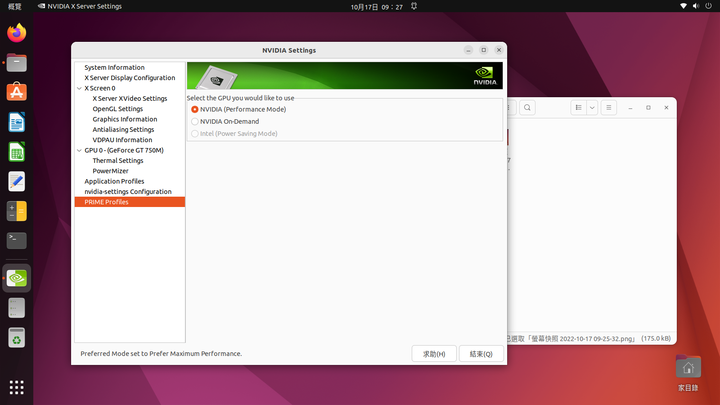Select NVIDIA On-Demand radio button
Viewport: 720px width, 405px height.
click(195, 121)
